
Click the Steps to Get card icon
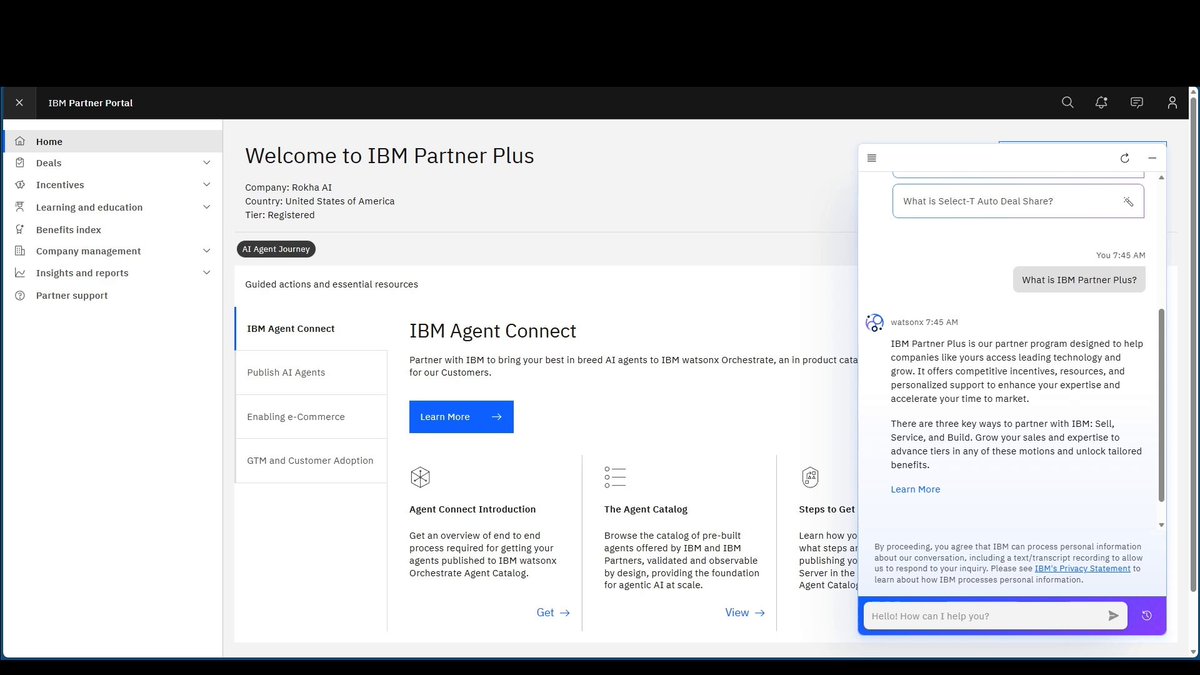810,477
